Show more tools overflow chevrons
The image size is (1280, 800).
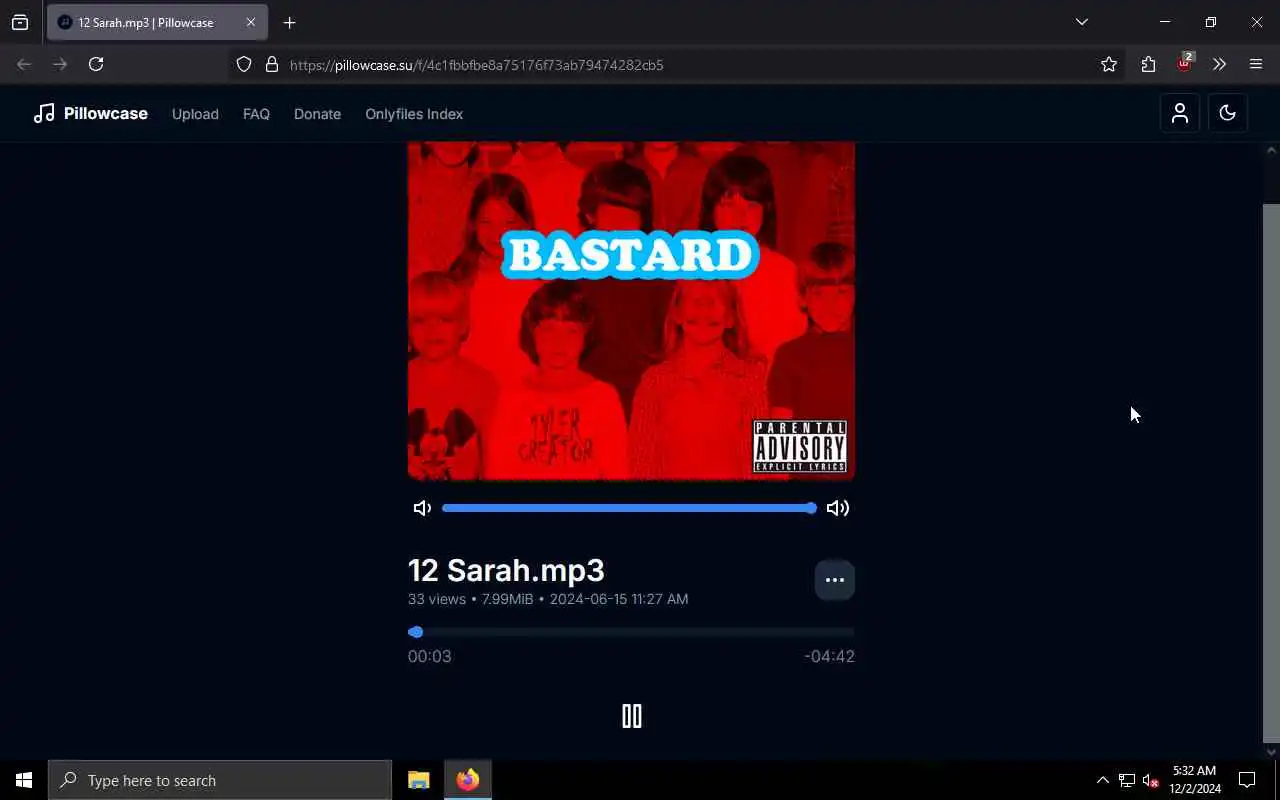pos(1219,64)
